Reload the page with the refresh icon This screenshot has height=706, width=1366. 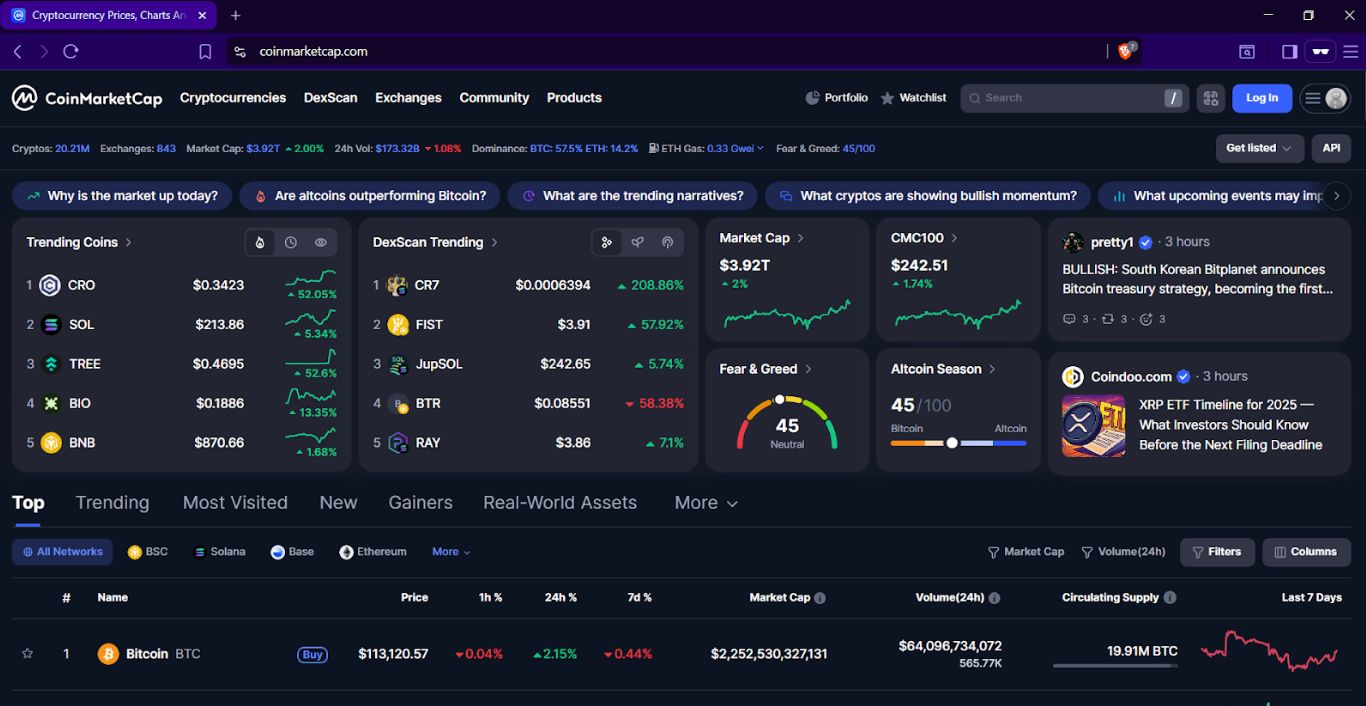pyautogui.click(x=70, y=51)
